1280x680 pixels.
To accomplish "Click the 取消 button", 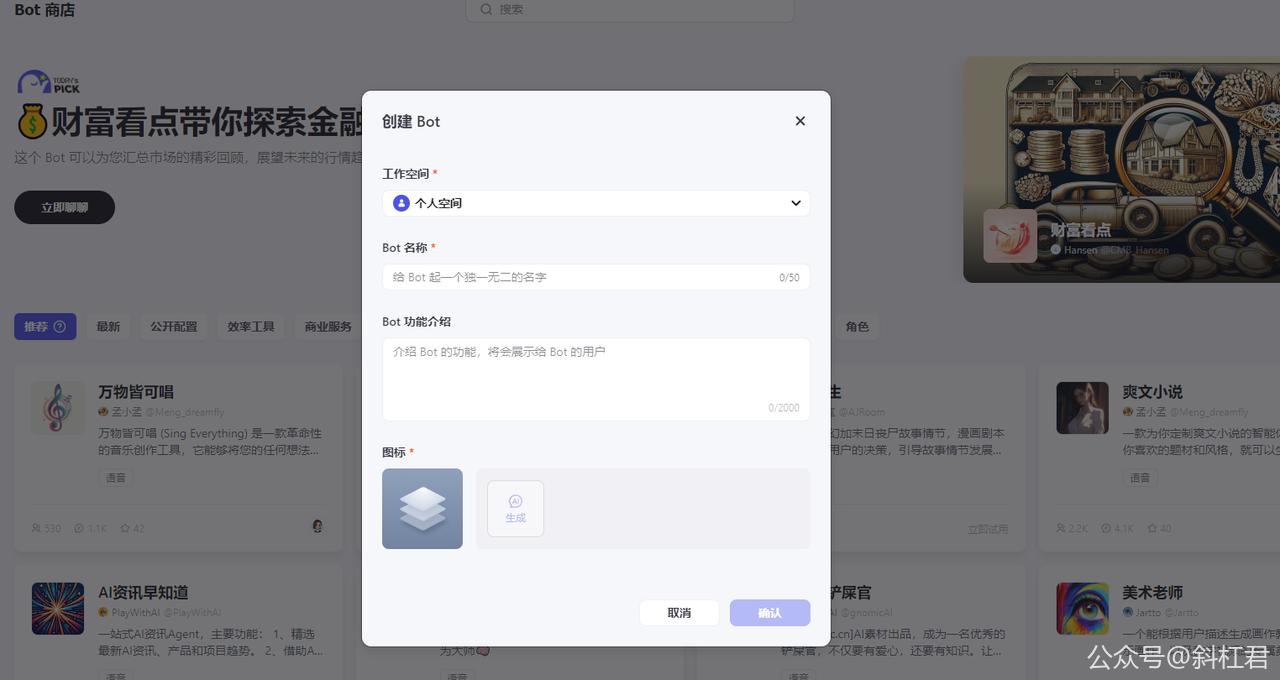I will pos(679,613).
